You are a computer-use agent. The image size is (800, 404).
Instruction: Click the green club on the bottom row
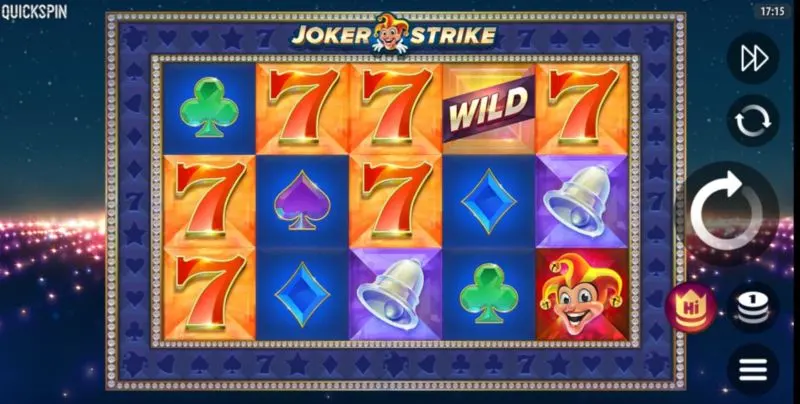489,295
